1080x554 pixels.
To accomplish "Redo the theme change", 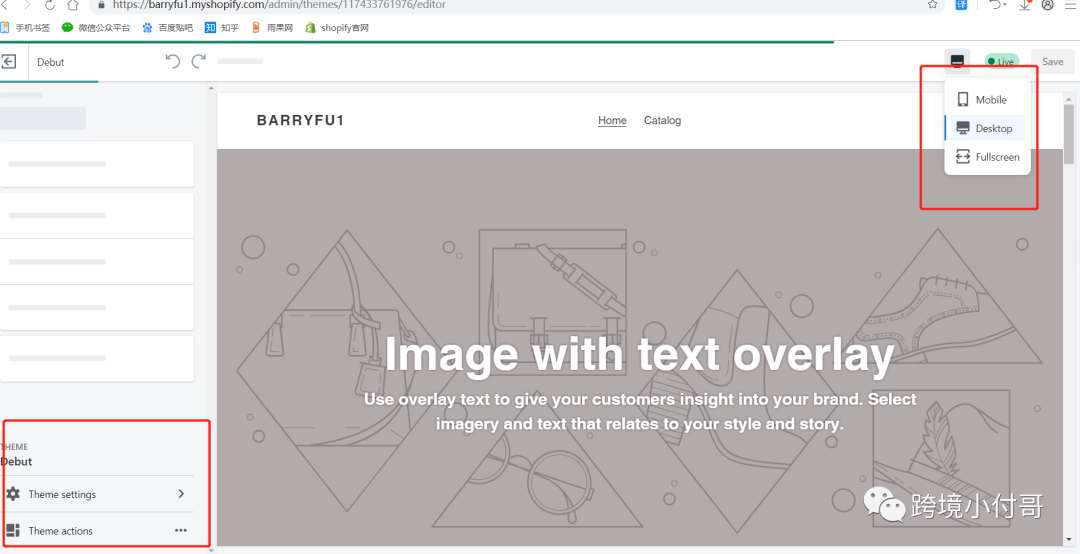I will tap(199, 61).
